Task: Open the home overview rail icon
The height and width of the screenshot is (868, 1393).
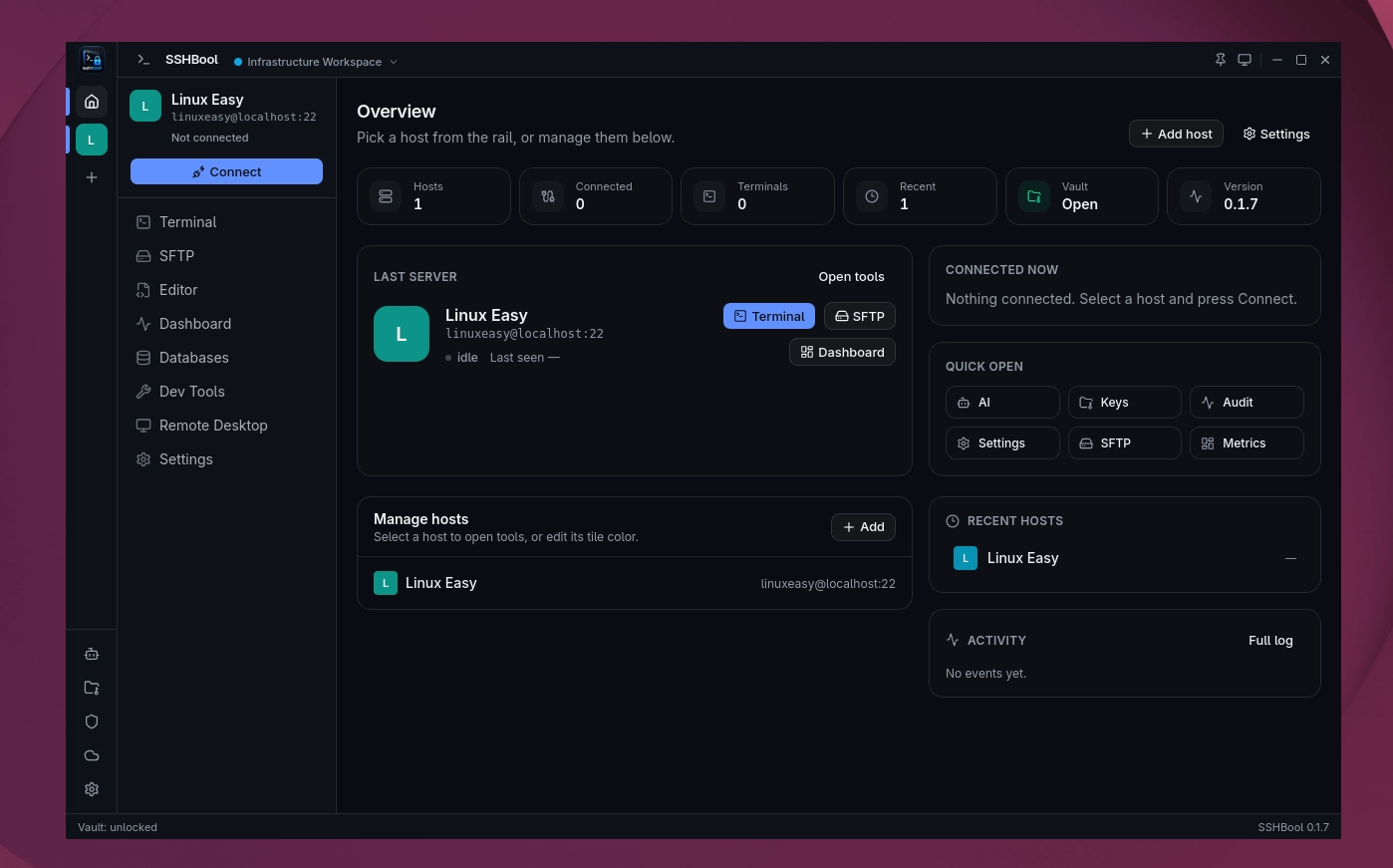Action: coord(92,102)
